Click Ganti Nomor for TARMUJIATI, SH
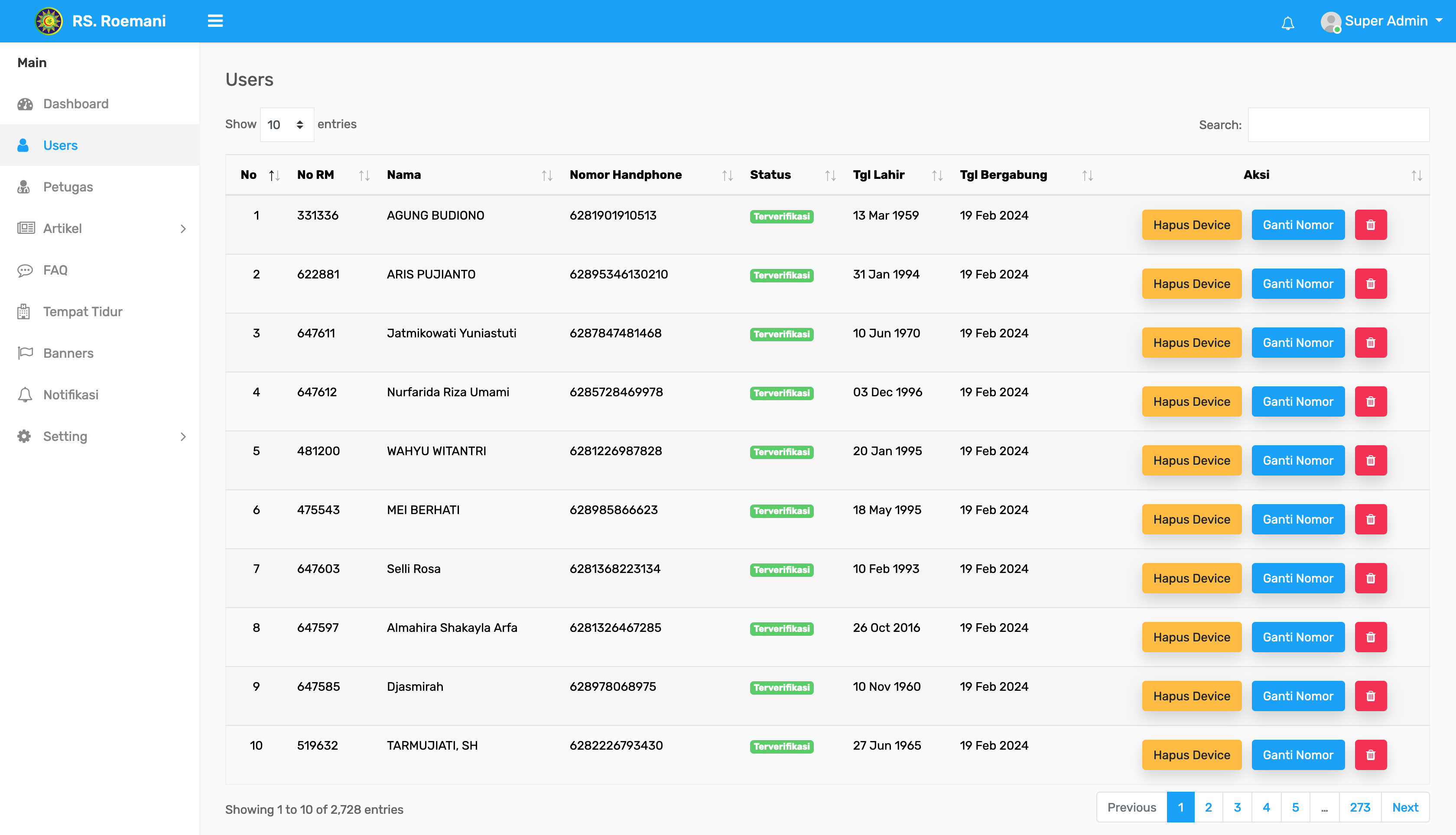The height and width of the screenshot is (835, 1456). pyautogui.click(x=1298, y=755)
